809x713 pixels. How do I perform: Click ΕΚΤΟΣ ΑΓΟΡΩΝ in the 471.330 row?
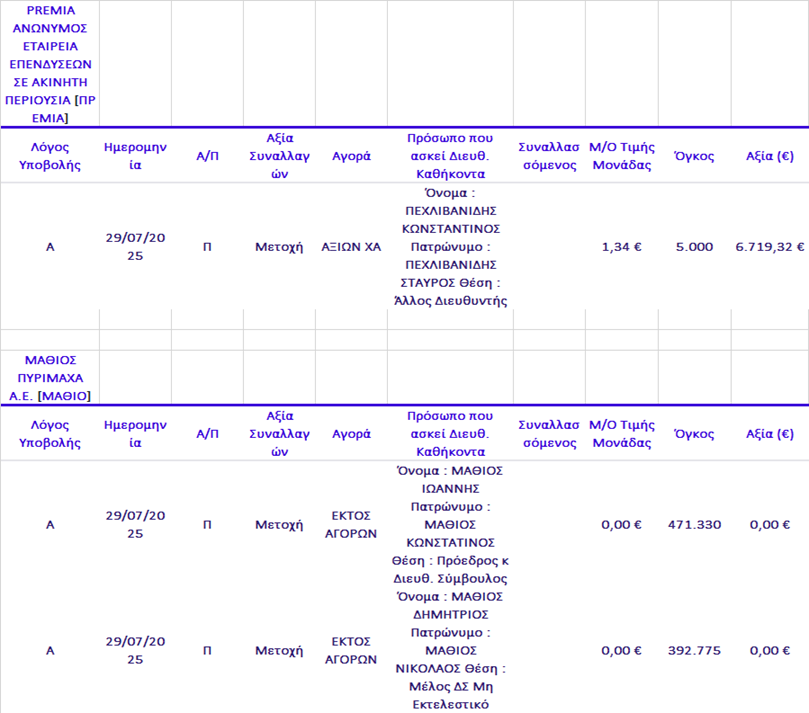[351, 525]
